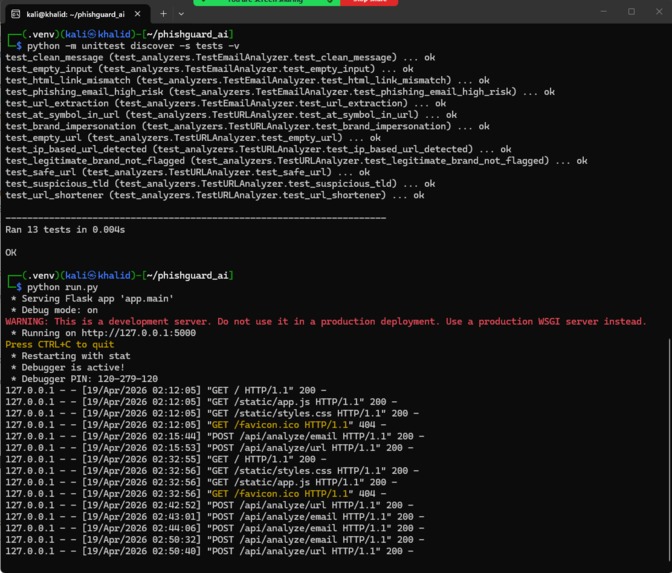This screenshot has width=672, height=573.
Task: Close the kali@khalid terminal tab
Action: 137,14
